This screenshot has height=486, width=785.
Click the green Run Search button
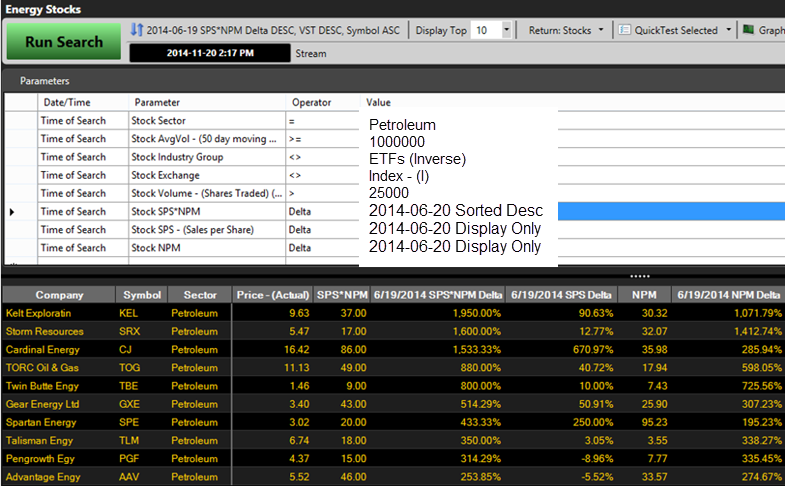64,42
